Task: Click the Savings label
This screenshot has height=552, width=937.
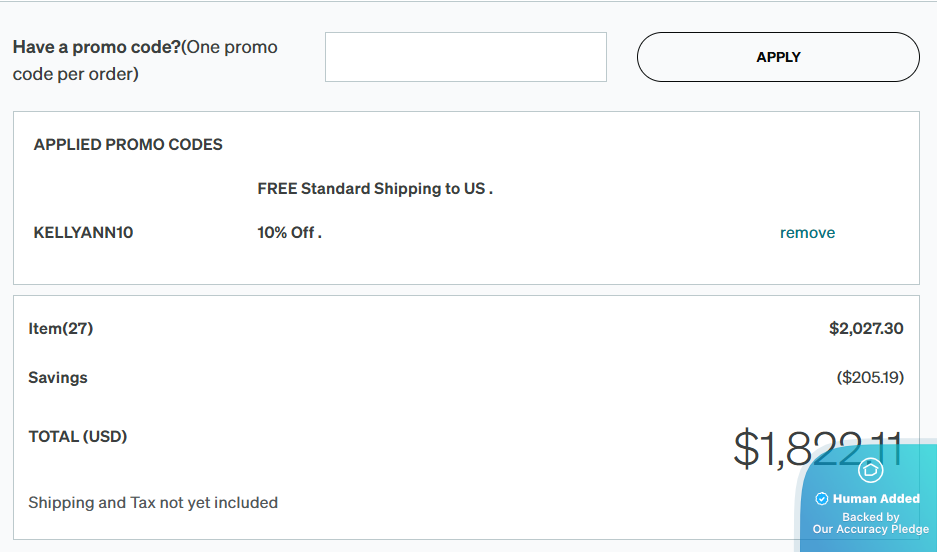Action: point(58,378)
